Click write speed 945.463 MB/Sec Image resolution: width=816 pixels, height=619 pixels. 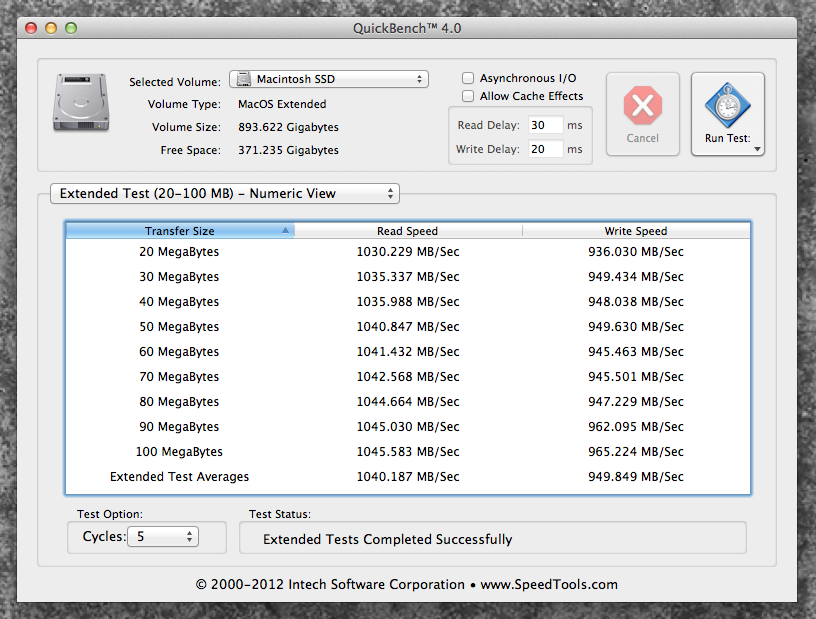pyautogui.click(x=636, y=352)
